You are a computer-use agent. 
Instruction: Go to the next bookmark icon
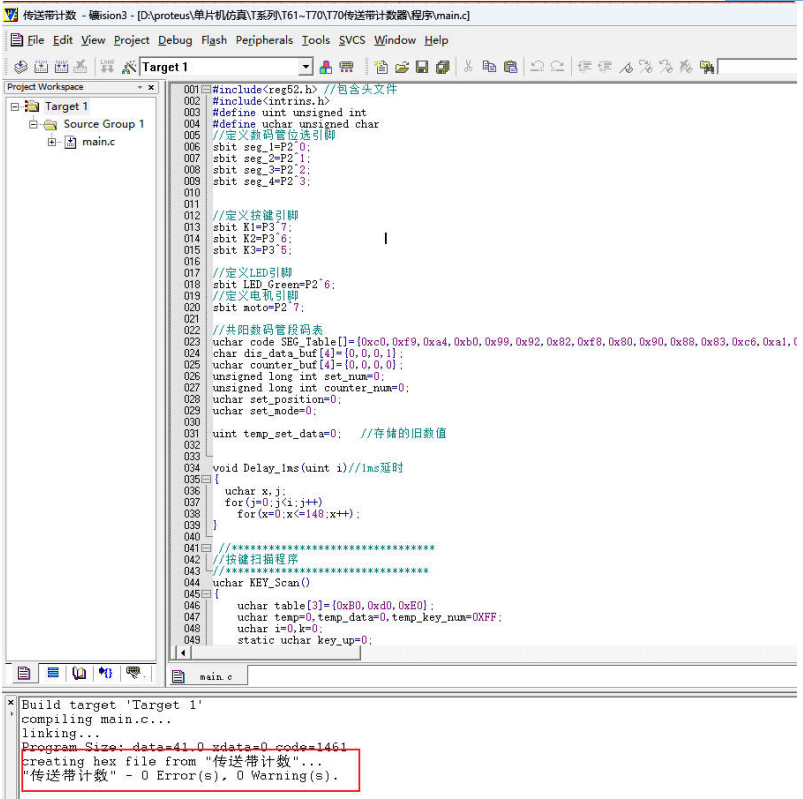(x=646, y=67)
